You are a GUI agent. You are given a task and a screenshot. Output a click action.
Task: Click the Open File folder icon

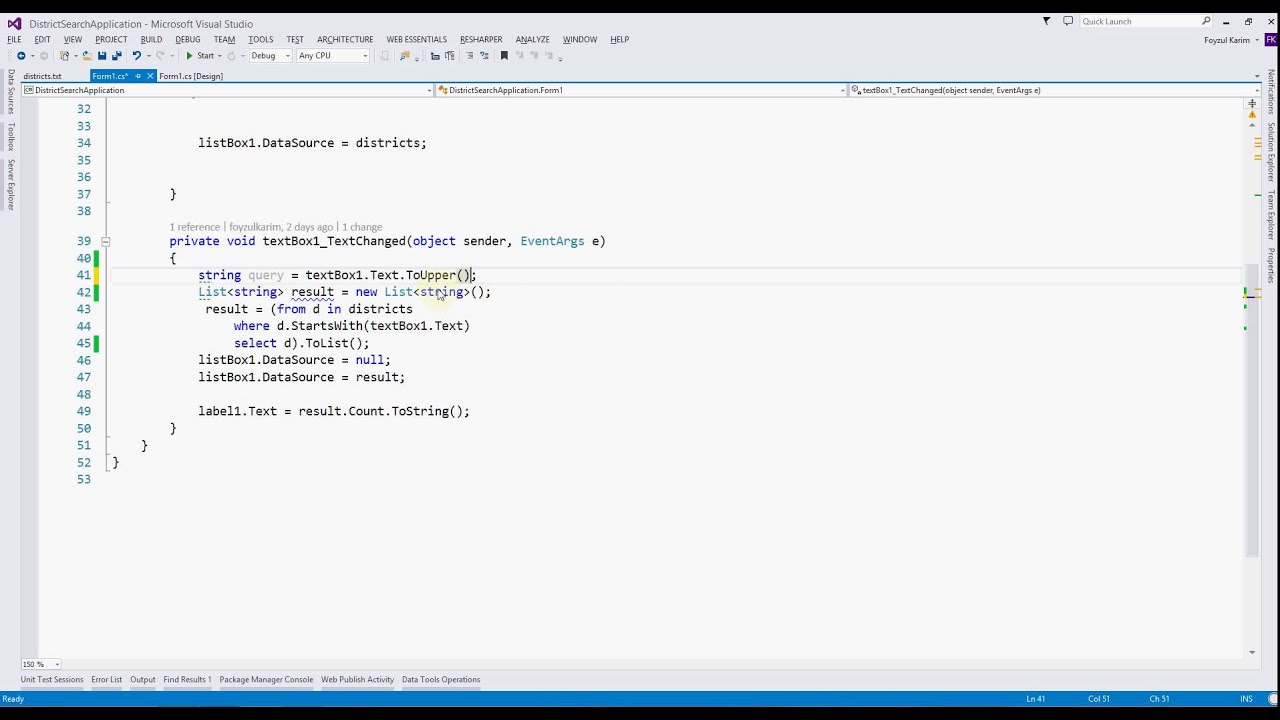coord(87,56)
